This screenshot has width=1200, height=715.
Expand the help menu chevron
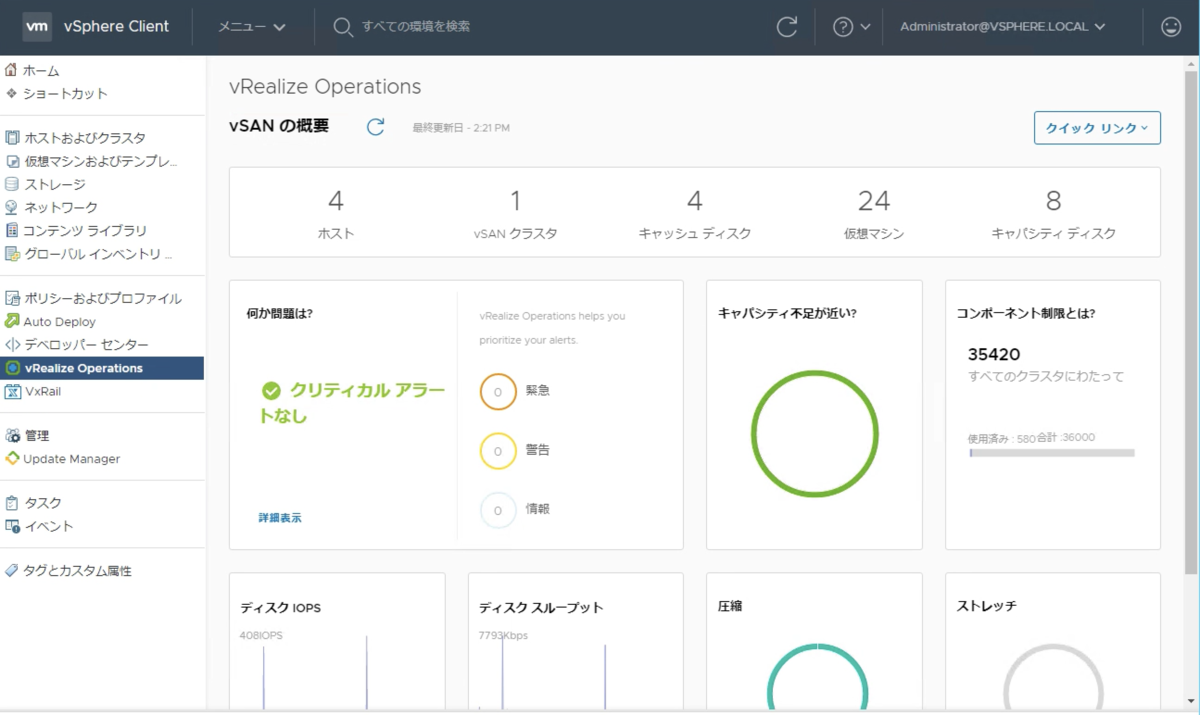point(866,27)
